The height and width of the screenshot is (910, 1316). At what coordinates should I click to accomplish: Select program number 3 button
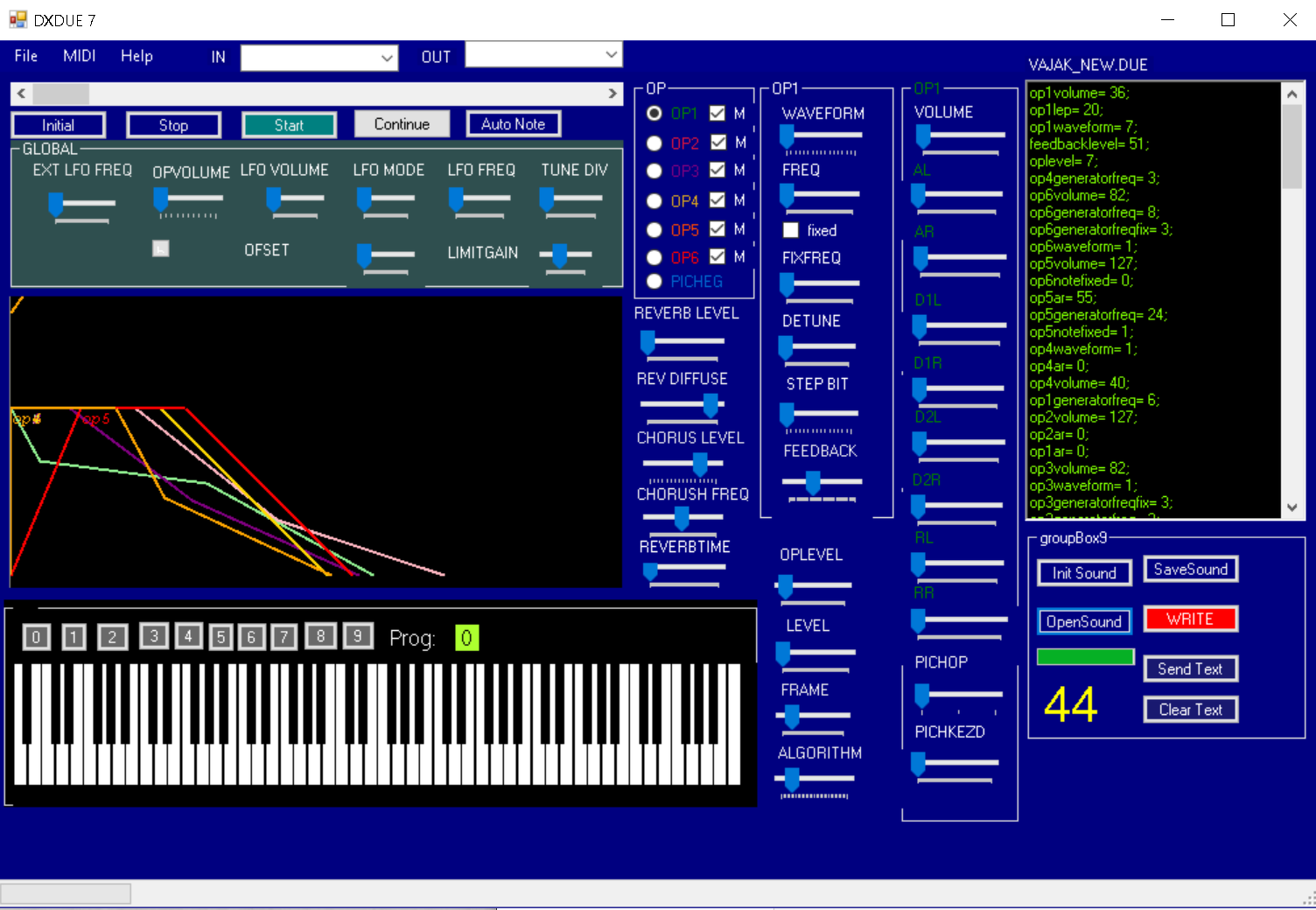(x=154, y=636)
